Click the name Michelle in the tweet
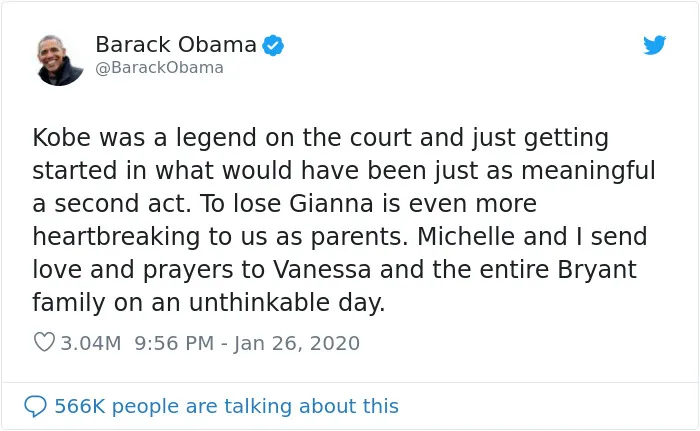700x431 pixels. 466,236
